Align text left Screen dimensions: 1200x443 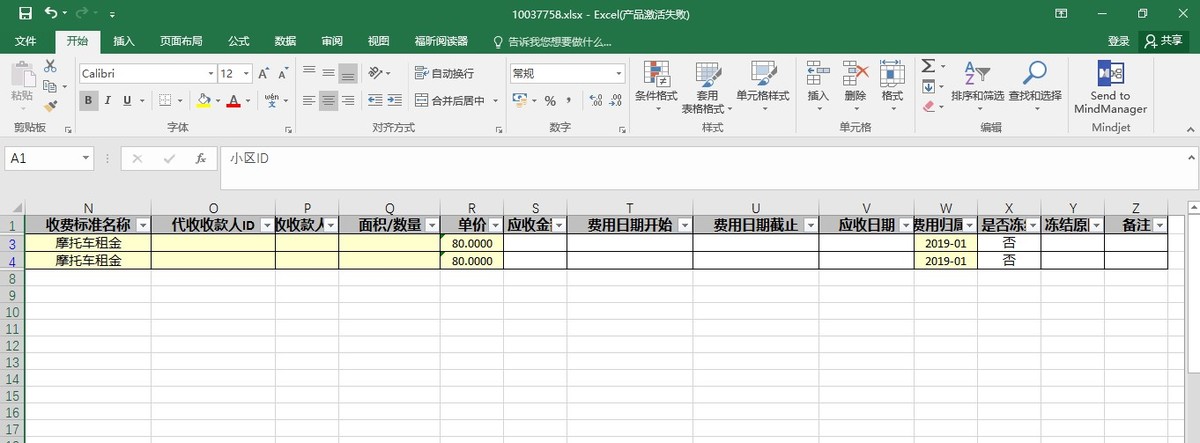tap(309, 101)
